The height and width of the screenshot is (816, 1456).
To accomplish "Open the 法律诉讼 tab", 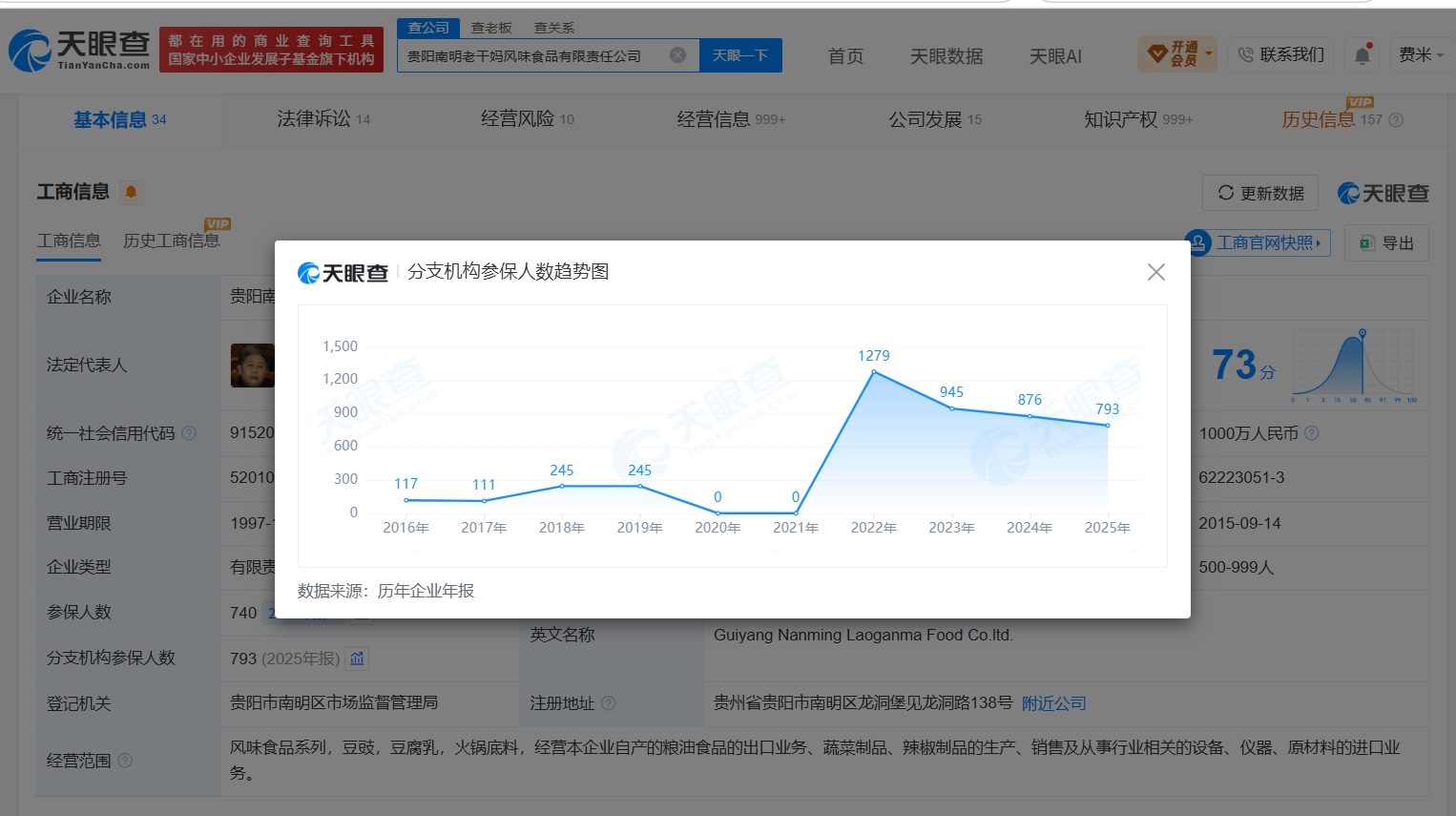I will click(x=323, y=119).
